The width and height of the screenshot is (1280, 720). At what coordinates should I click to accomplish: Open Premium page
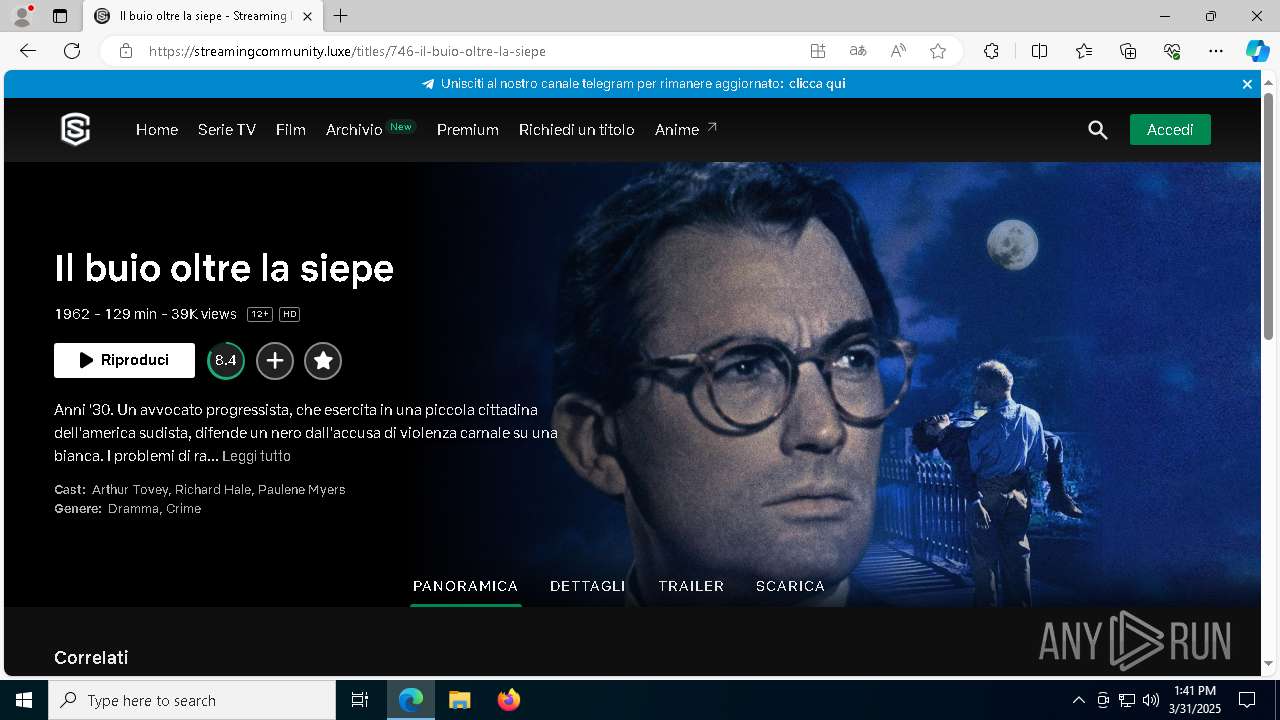(x=468, y=130)
